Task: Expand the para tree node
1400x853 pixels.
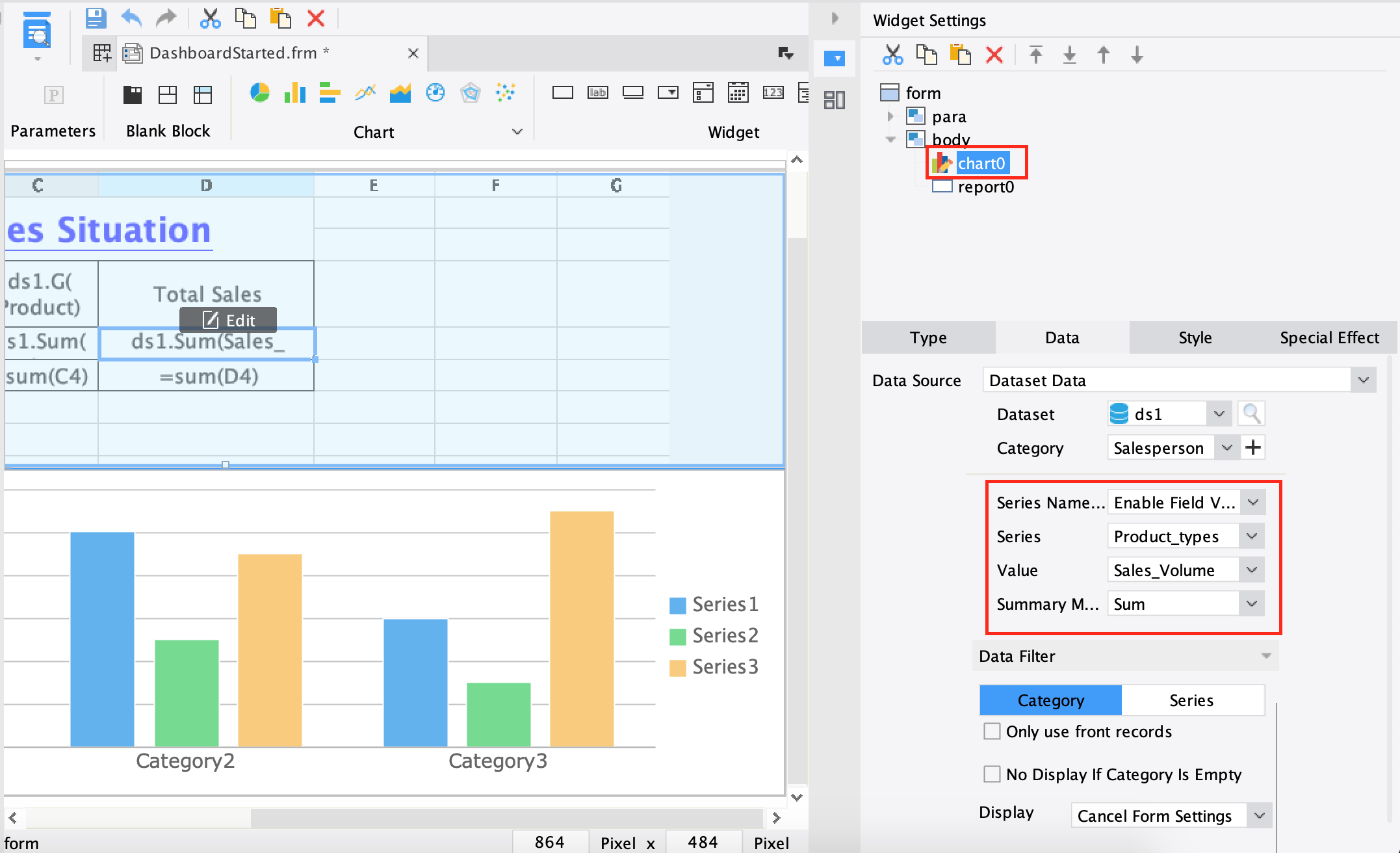Action: pyautogui.click(x=890, y=116)
